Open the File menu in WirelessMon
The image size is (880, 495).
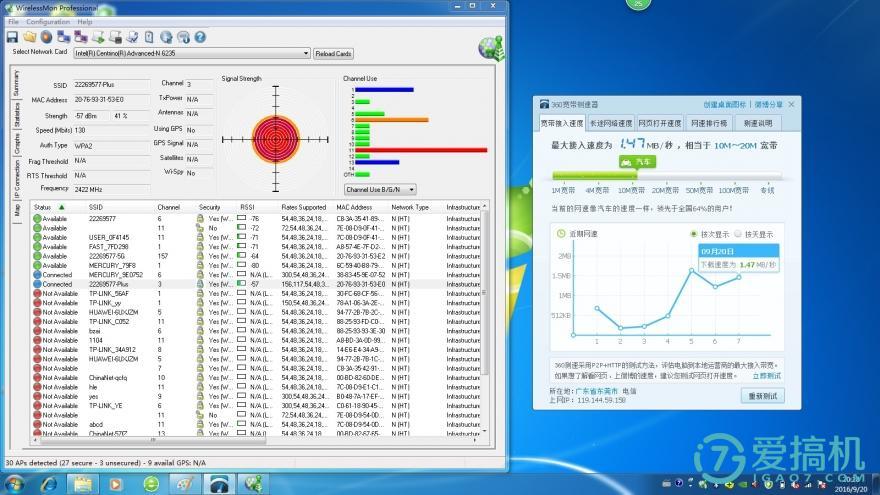[13, 22]
